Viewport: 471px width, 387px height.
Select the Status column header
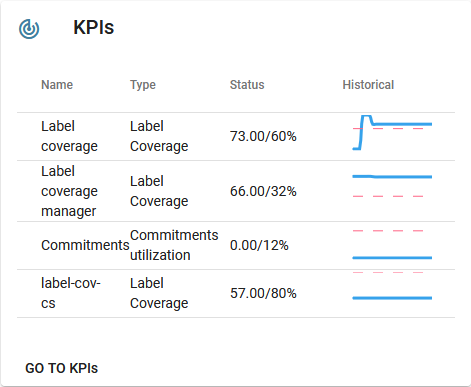pyautogui.click(x=247, y=85)
